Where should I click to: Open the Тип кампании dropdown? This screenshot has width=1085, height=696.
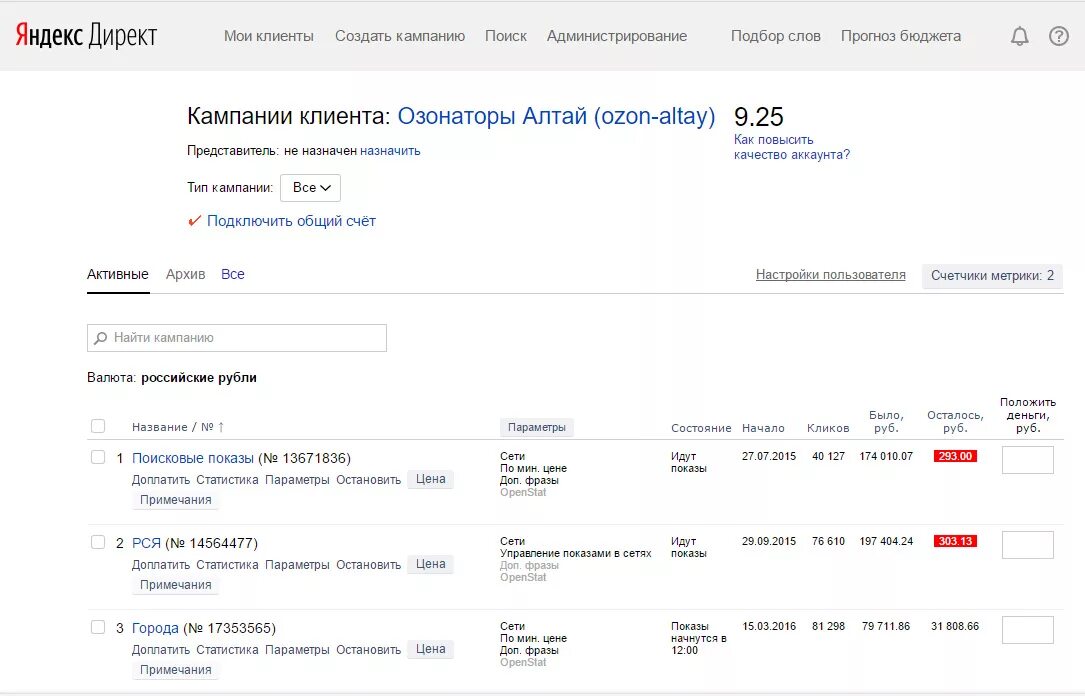[x=310, y=187]
